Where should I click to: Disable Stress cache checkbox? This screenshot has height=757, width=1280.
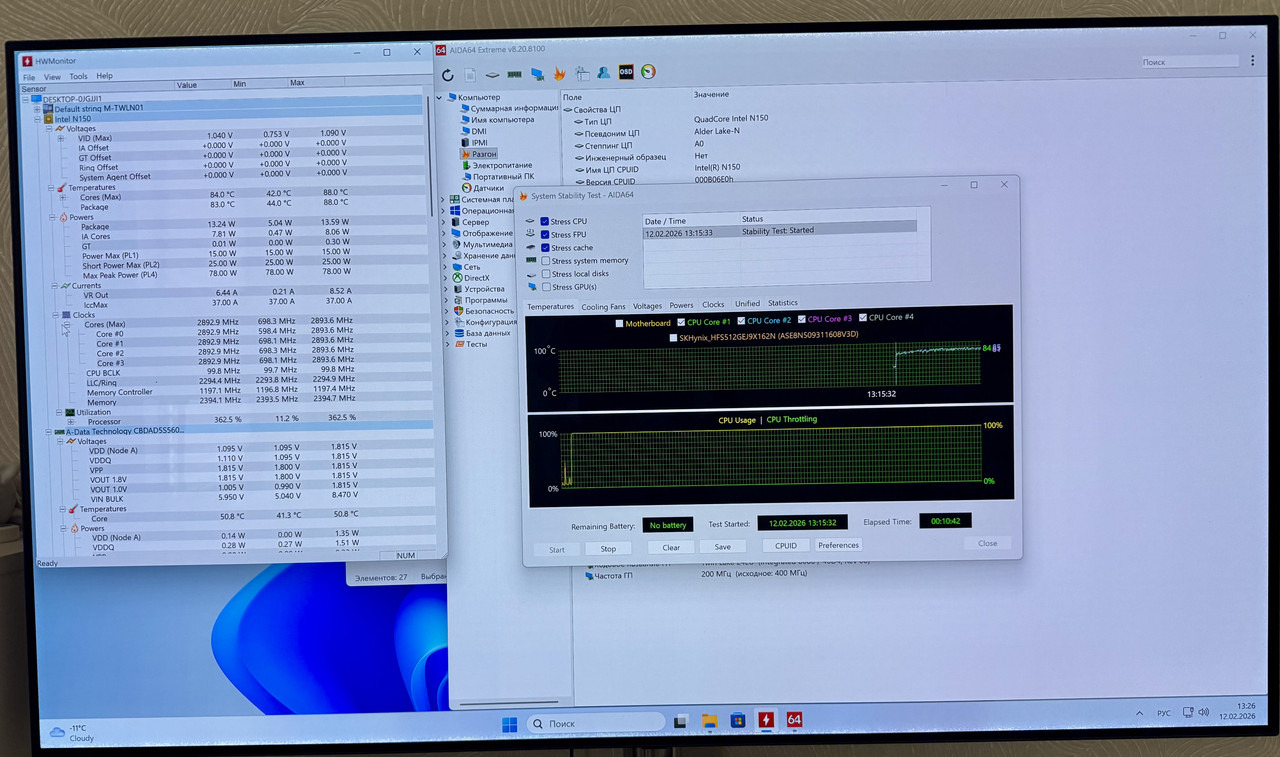[545, 247]
